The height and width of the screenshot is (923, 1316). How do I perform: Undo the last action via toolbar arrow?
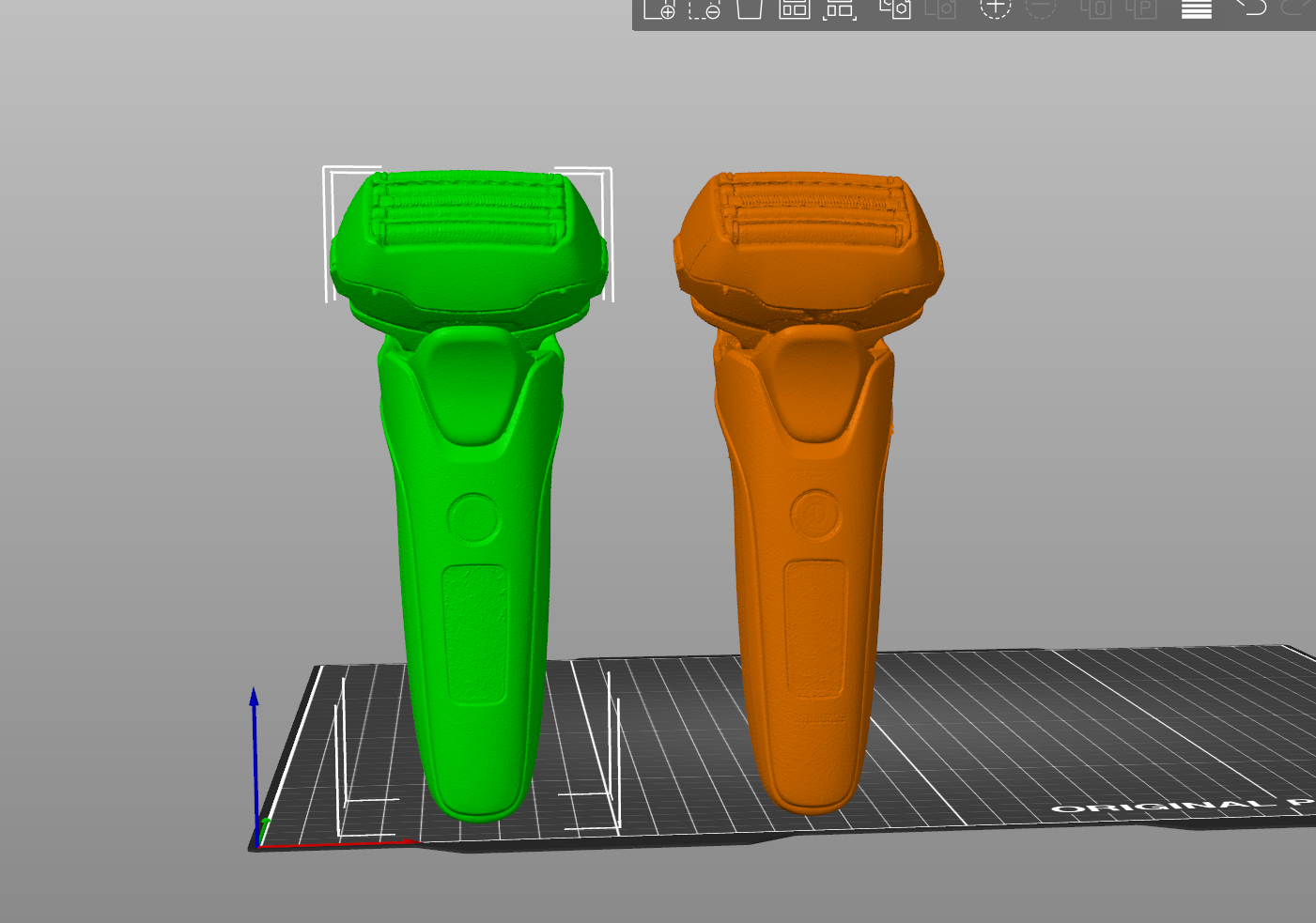(x=1251, y=8)
